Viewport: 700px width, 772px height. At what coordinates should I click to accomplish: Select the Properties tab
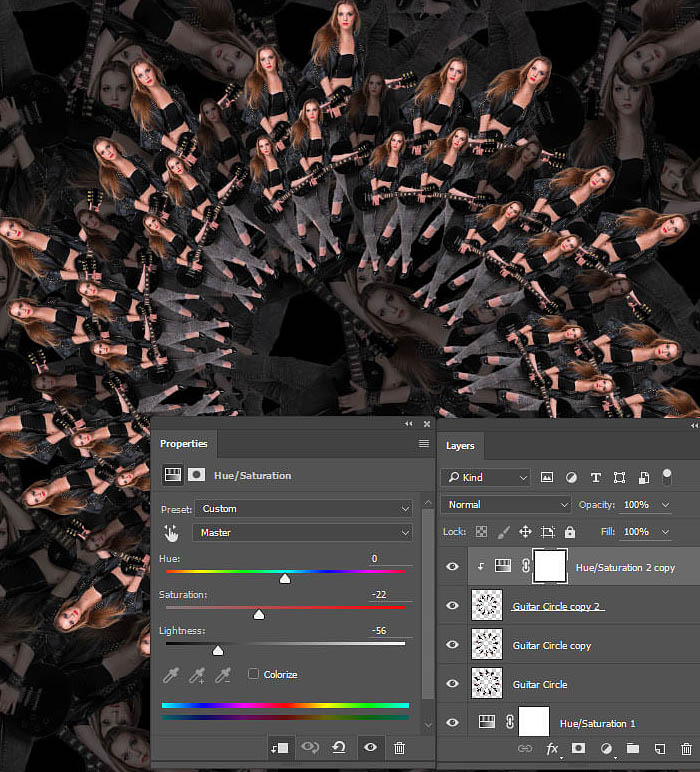[184, 444]
